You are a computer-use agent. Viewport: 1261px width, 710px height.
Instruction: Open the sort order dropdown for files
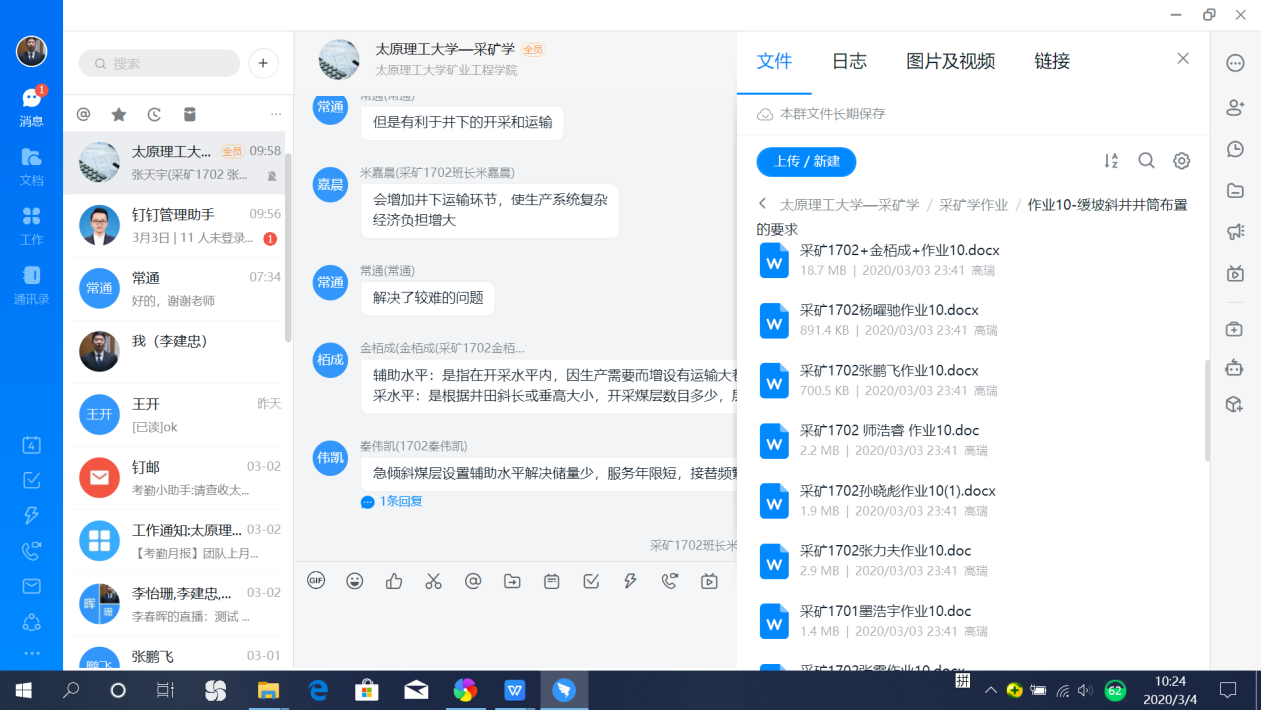coord(1111,161)
